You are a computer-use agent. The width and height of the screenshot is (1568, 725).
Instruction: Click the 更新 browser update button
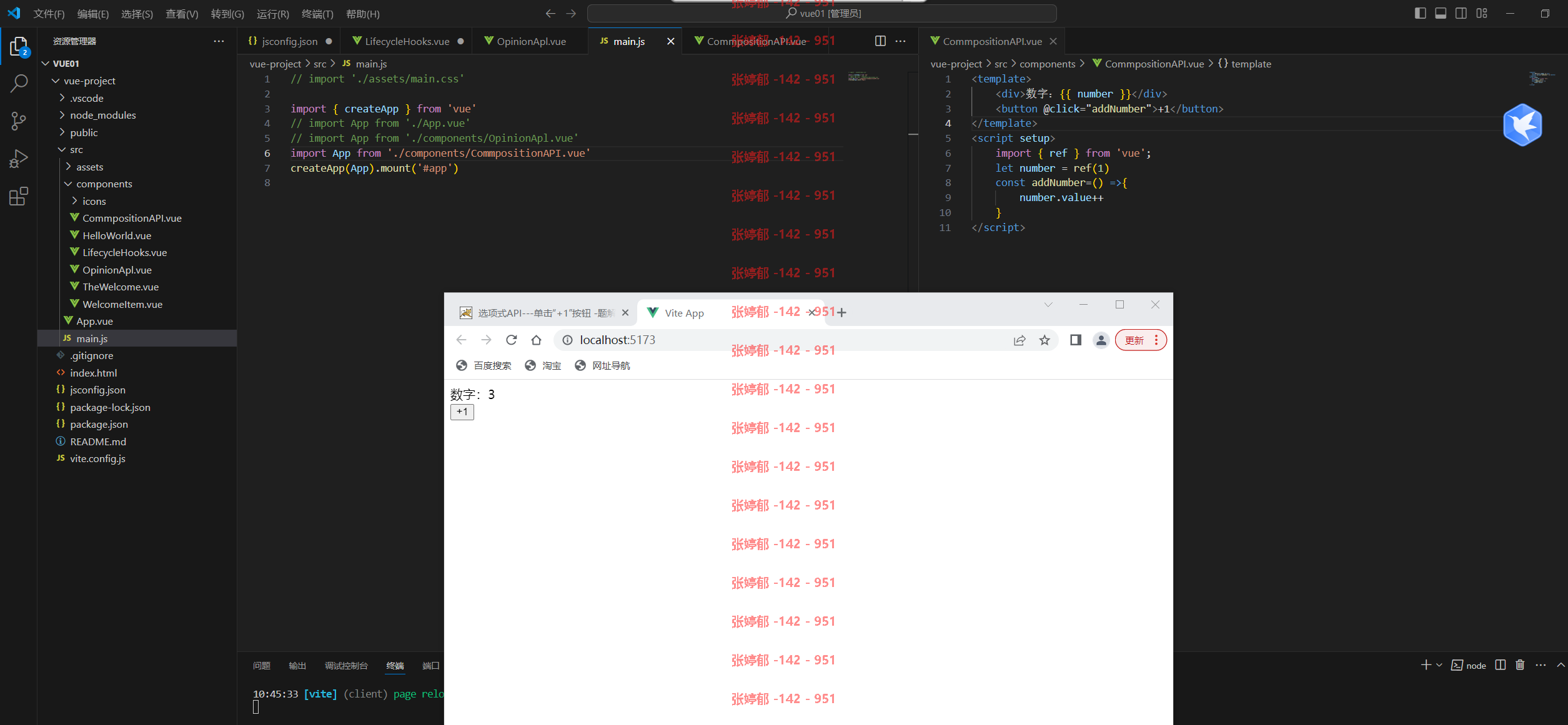[1141, 340]
